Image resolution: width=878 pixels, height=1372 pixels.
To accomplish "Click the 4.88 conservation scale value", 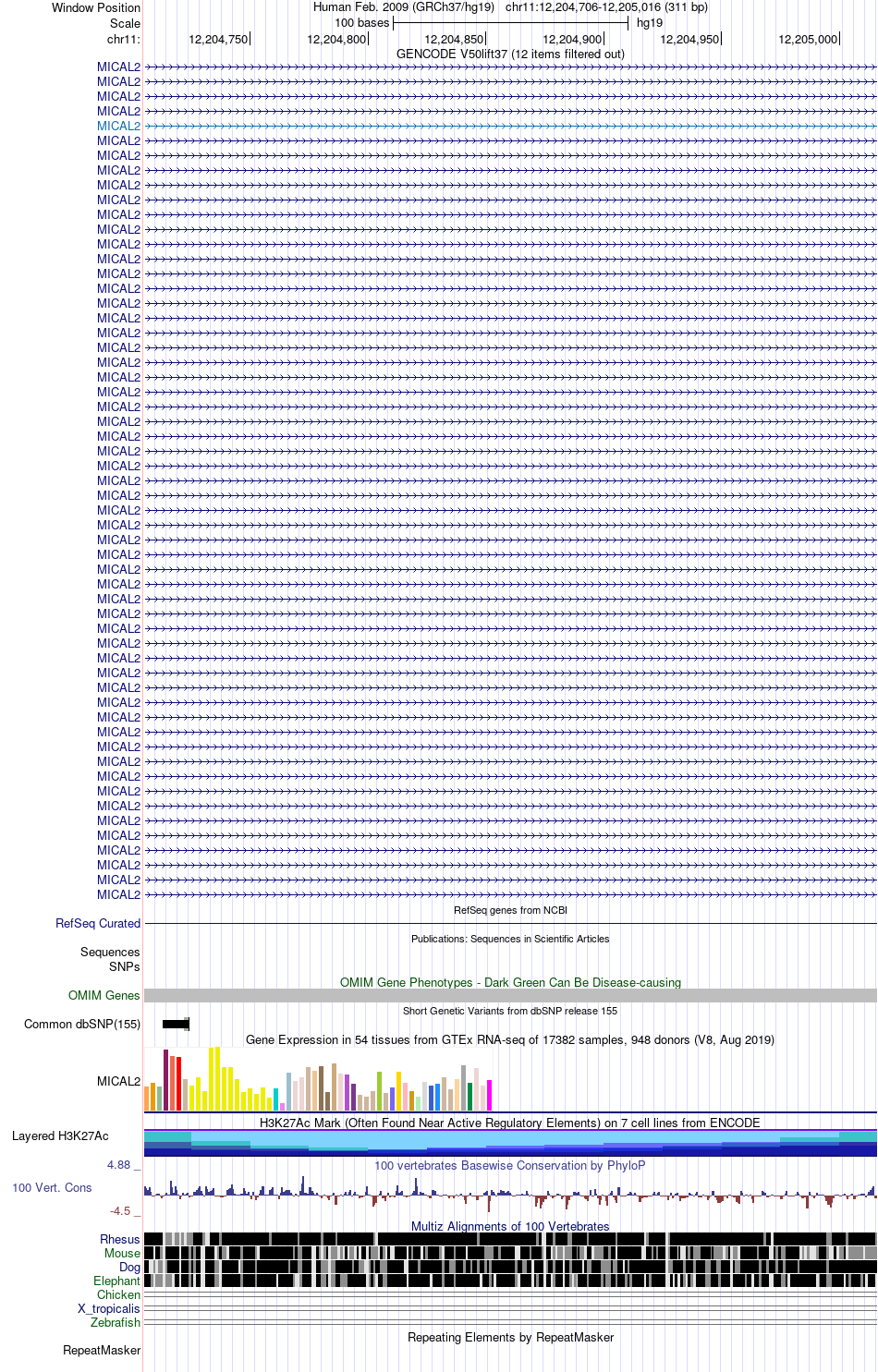I will [118, 1165].
